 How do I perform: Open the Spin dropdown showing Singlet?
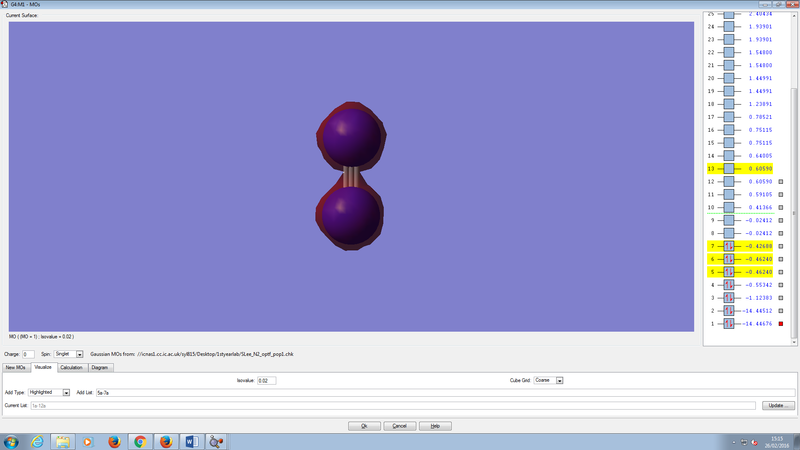80,354
